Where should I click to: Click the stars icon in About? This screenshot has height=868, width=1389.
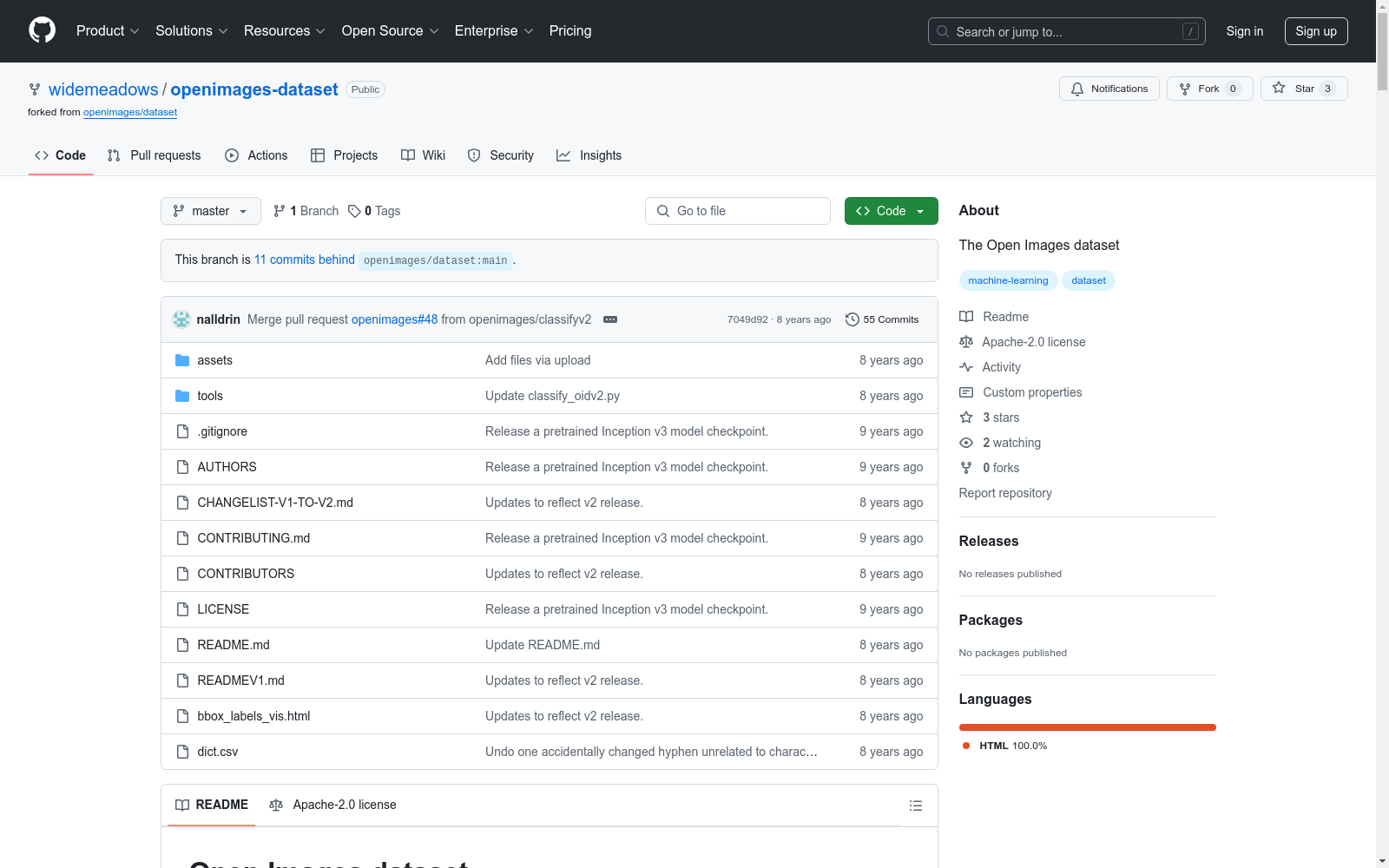tap(966, 418)
